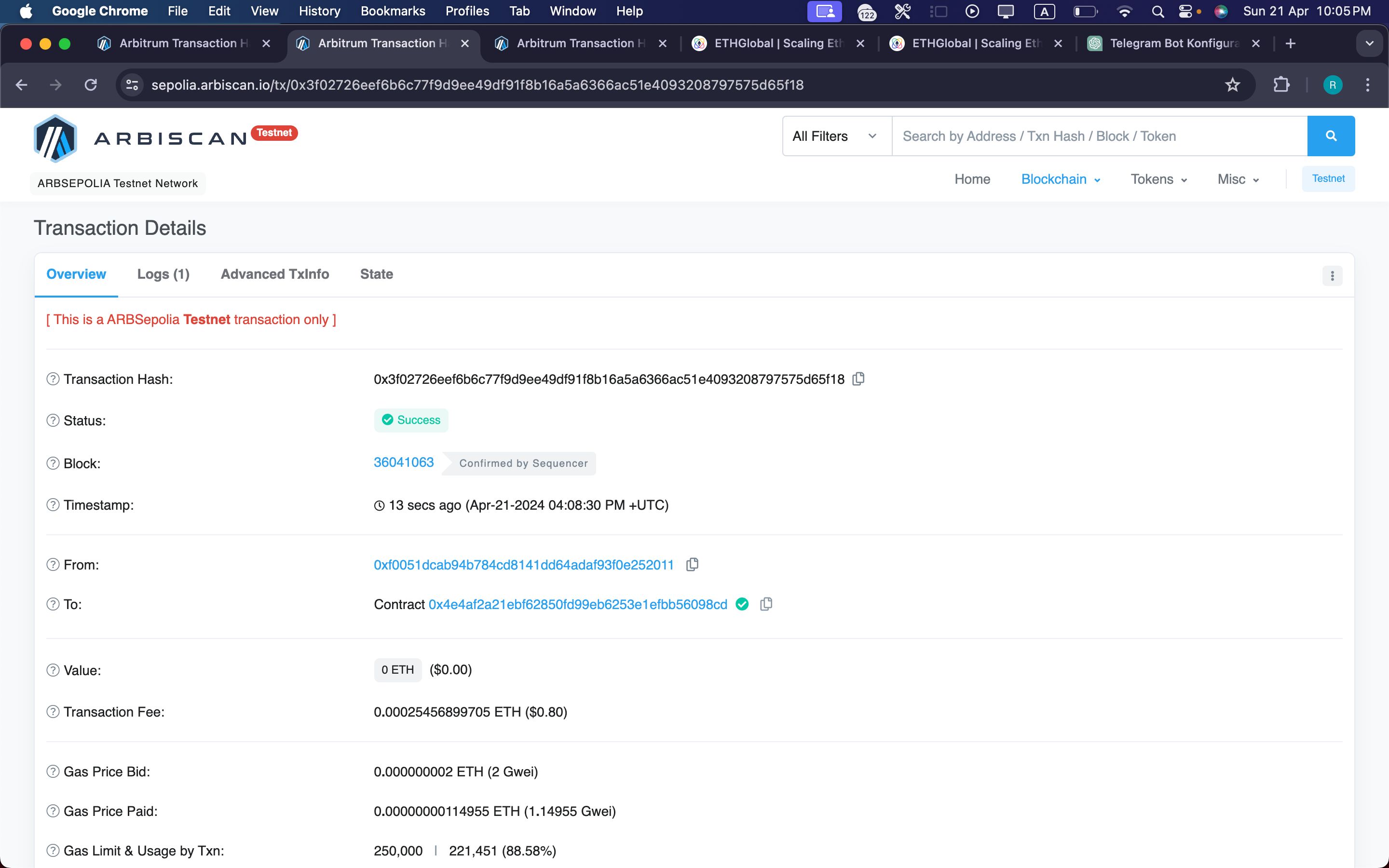
Task: Open Chrome tab search dropdown arrow
Action: click(x=1370, y=43)
